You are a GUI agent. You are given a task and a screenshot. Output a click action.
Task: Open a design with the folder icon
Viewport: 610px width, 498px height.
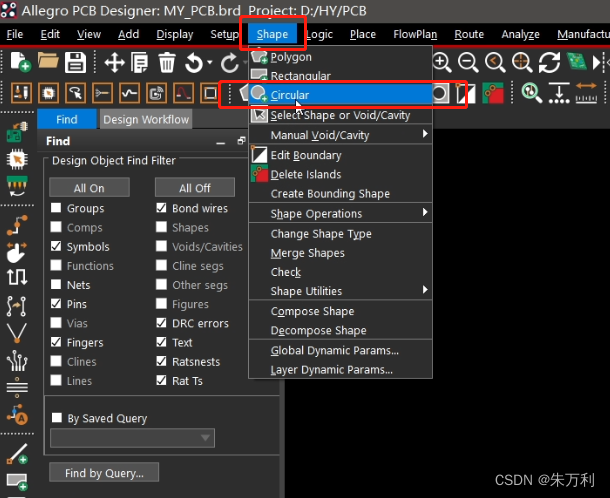[x=48, y=61]
